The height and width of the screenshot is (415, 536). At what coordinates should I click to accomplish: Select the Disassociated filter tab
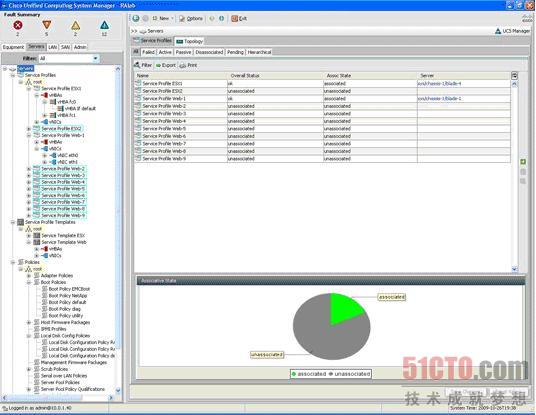[x=209, y=52]
